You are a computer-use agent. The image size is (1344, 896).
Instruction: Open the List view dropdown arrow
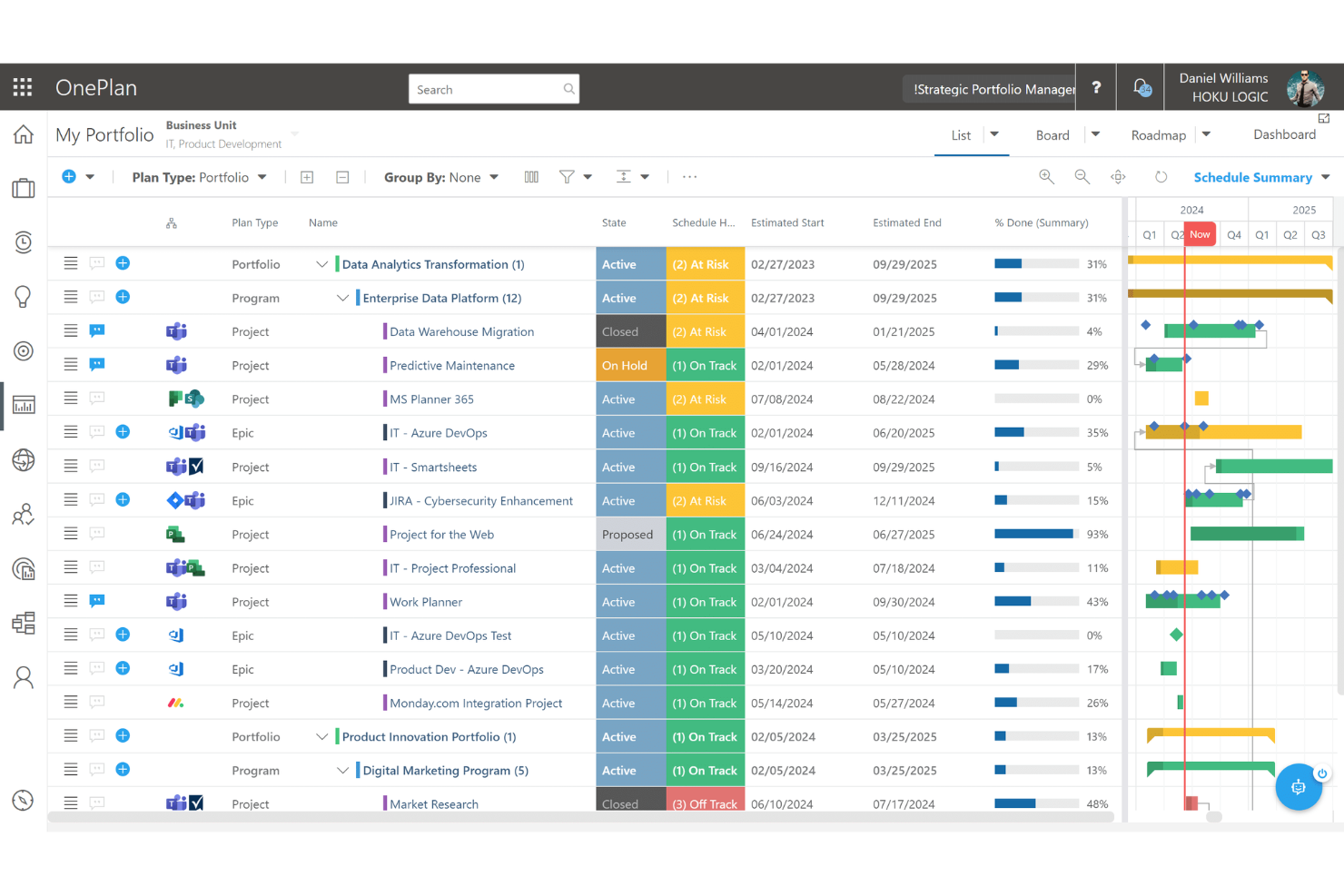(994, 134)
